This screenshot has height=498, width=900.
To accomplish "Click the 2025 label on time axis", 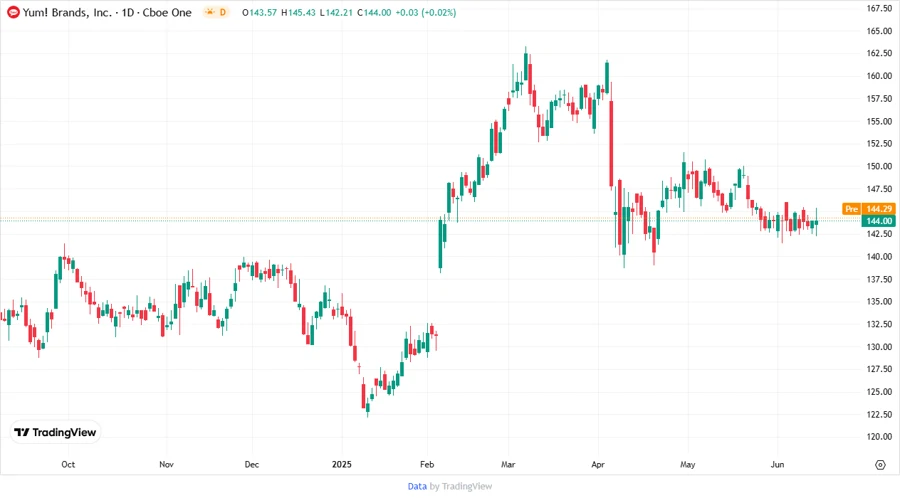I will [x=342, y=464].
